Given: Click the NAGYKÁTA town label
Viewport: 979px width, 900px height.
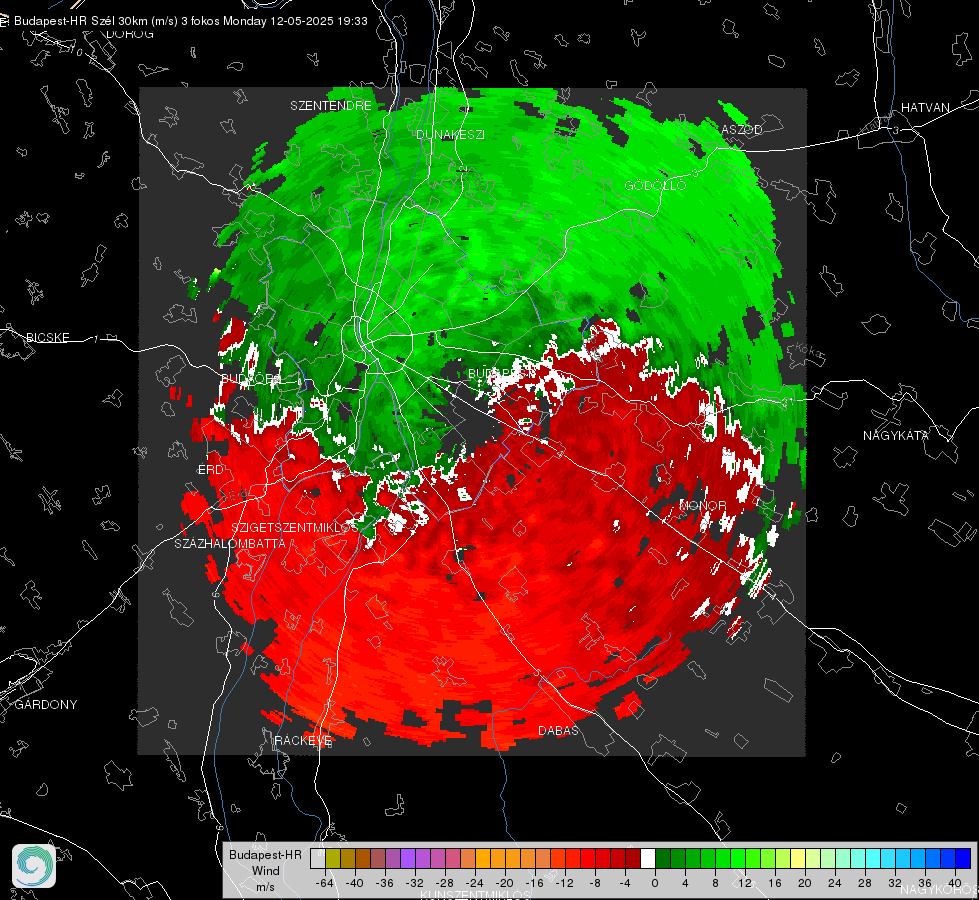Looking at the screenshot, I should click(x=896, y=436).
